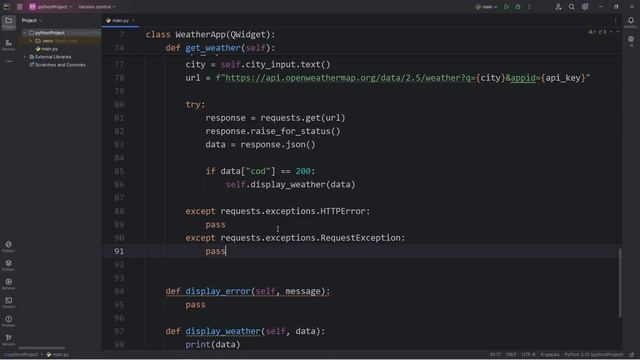Change CRLF line separator

pyautogui.click(x=511, y=355)
